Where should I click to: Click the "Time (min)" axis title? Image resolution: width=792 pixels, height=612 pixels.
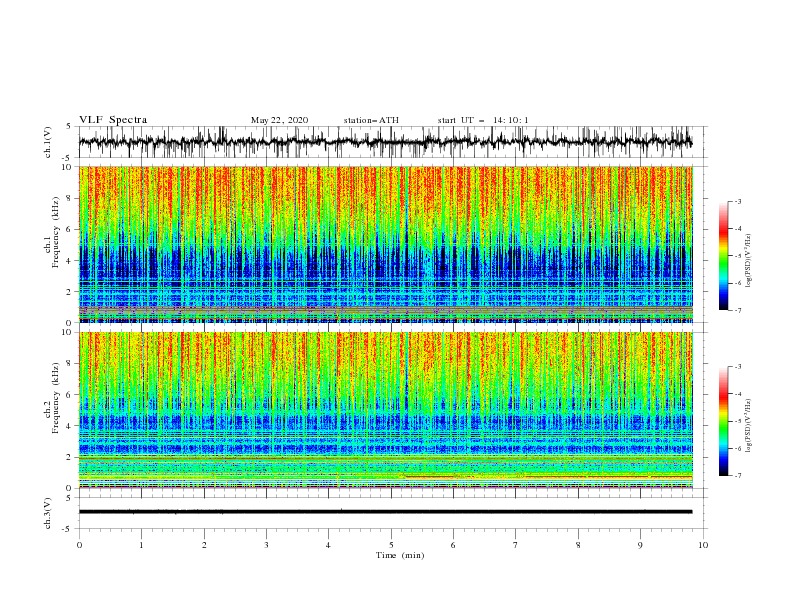[x=400, y=555]
